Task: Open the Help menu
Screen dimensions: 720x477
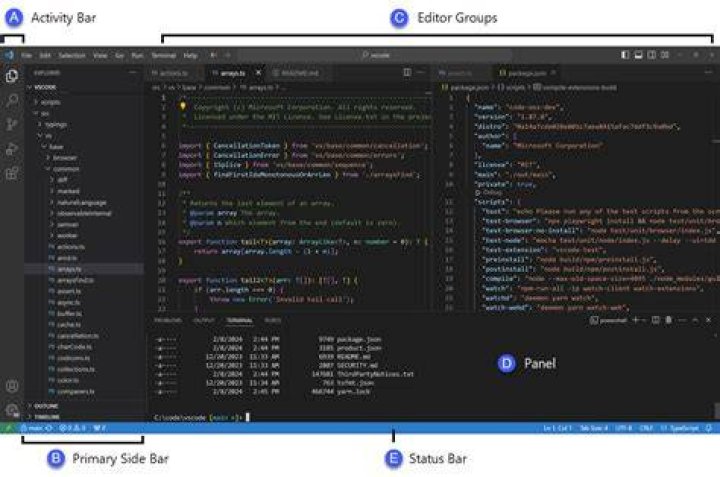Action: [x=191, y=56]
